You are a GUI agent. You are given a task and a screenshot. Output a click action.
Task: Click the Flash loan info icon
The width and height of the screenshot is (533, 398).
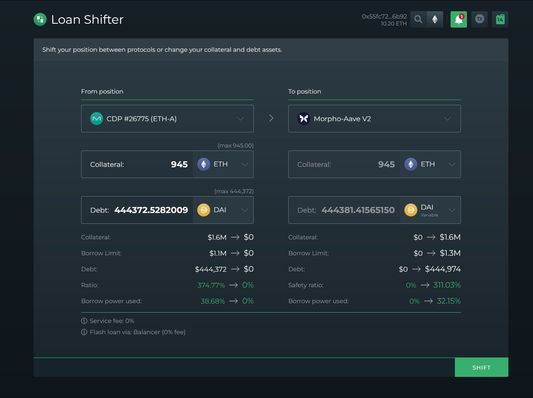point(84,332)
